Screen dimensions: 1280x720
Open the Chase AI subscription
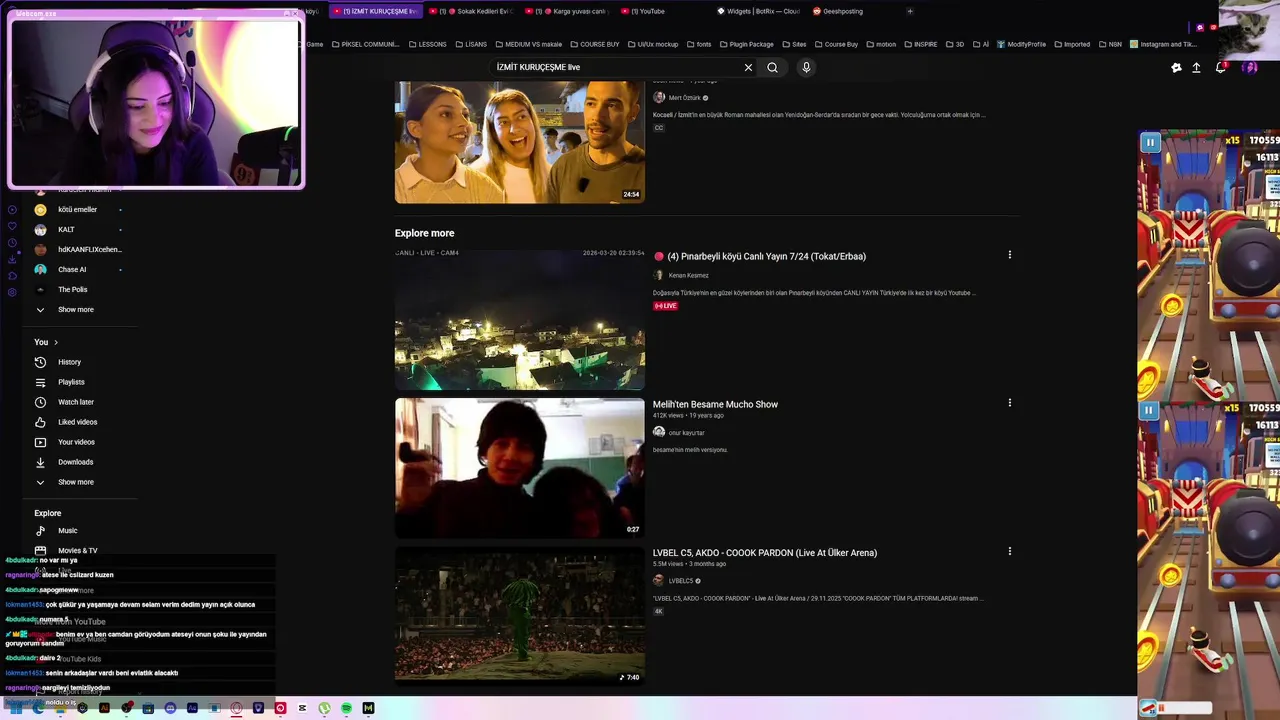[72, 269]
